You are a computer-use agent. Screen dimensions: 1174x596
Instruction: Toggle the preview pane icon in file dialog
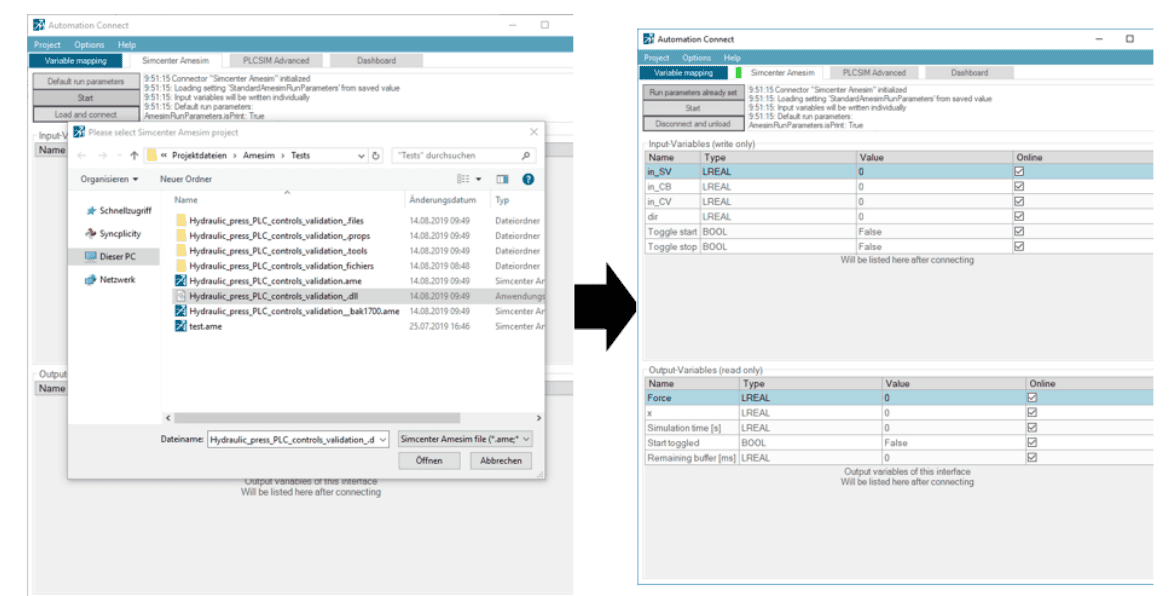502,179
